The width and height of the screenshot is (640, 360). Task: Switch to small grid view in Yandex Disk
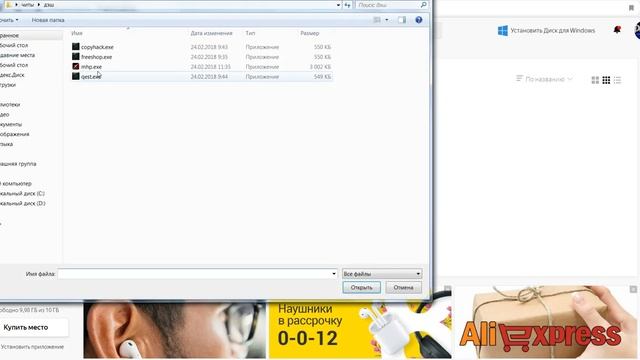[x=606, y=80]
